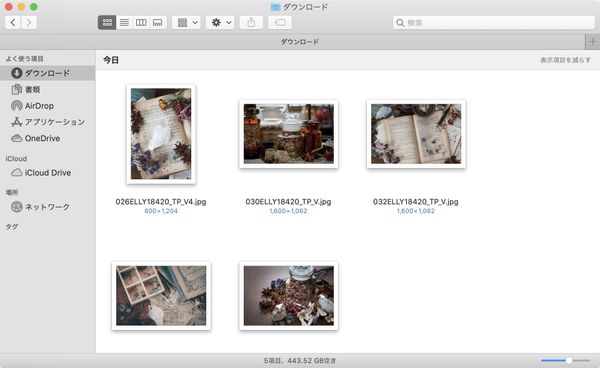Click the edit tags toolbar button
This screenshot has height=368, width=600.
point(280,23)
